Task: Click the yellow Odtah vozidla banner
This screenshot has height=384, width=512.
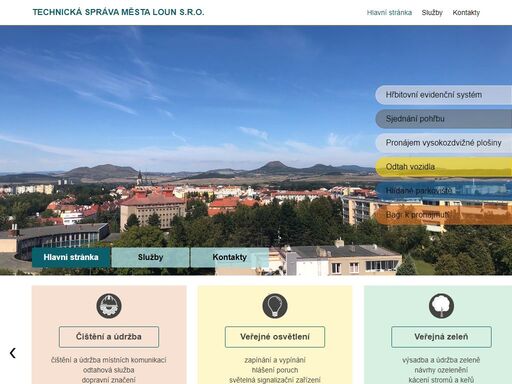Action: (x=444, y=167)
